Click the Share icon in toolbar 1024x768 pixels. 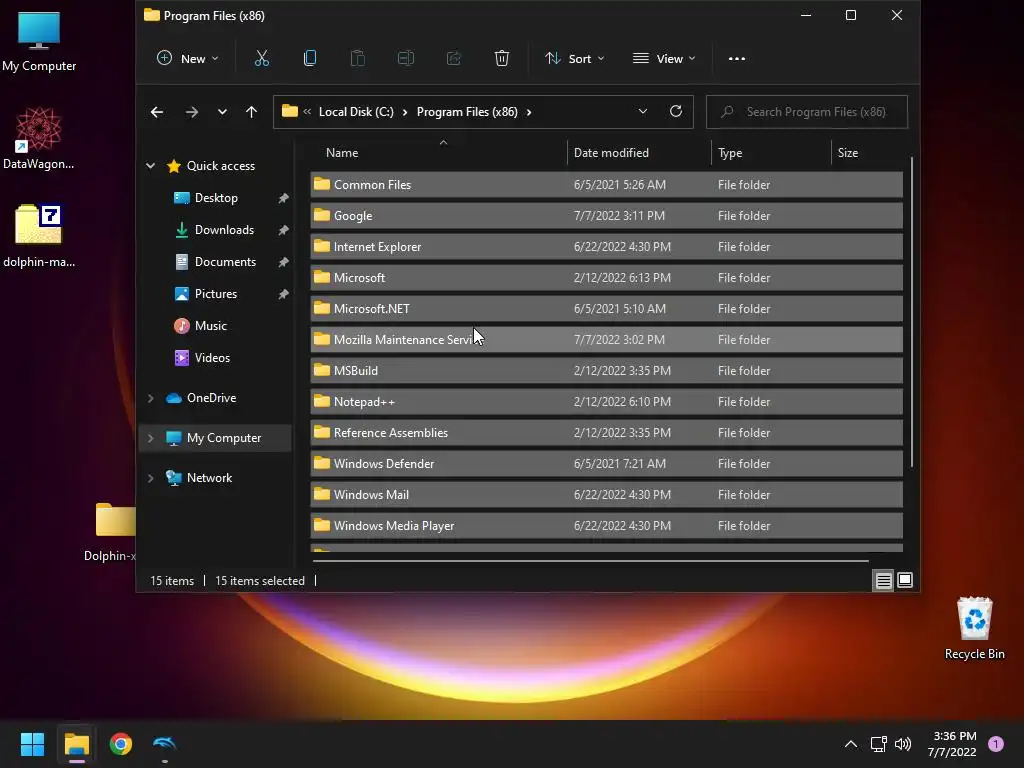coord(453,59)
